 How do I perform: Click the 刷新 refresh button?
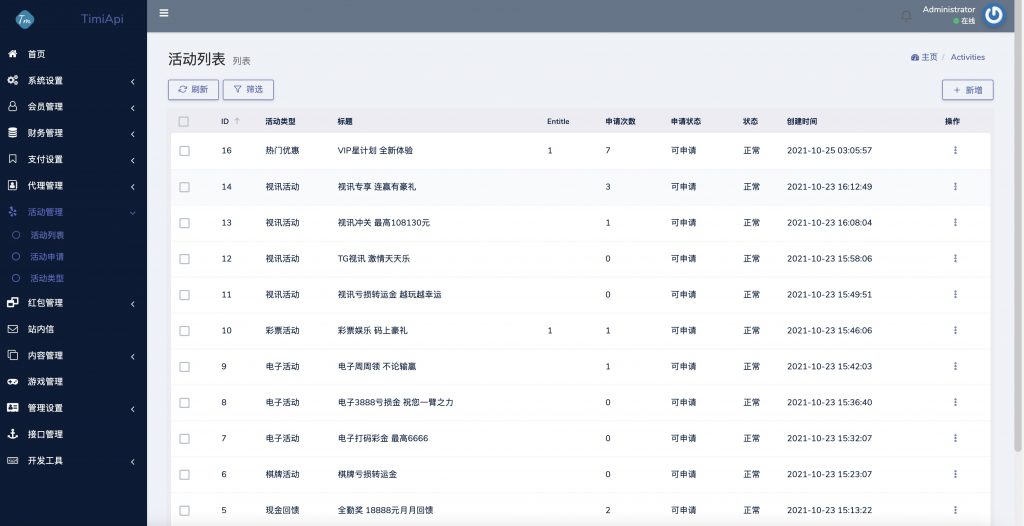[193, 90]
